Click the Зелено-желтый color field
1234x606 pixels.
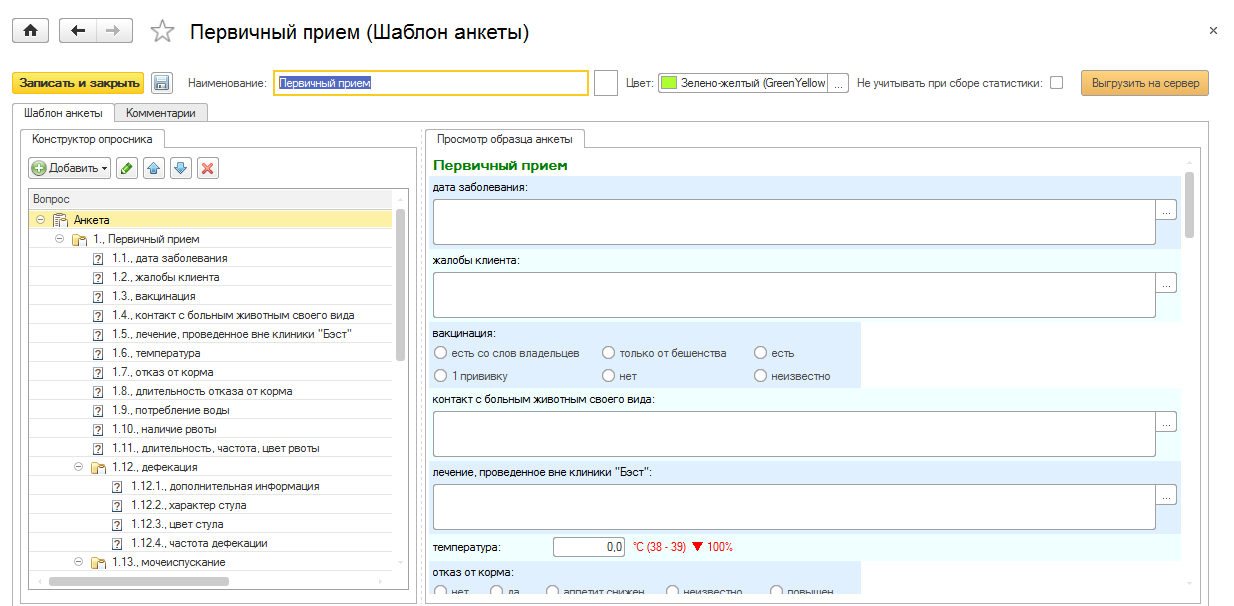(x=744, y=83)
